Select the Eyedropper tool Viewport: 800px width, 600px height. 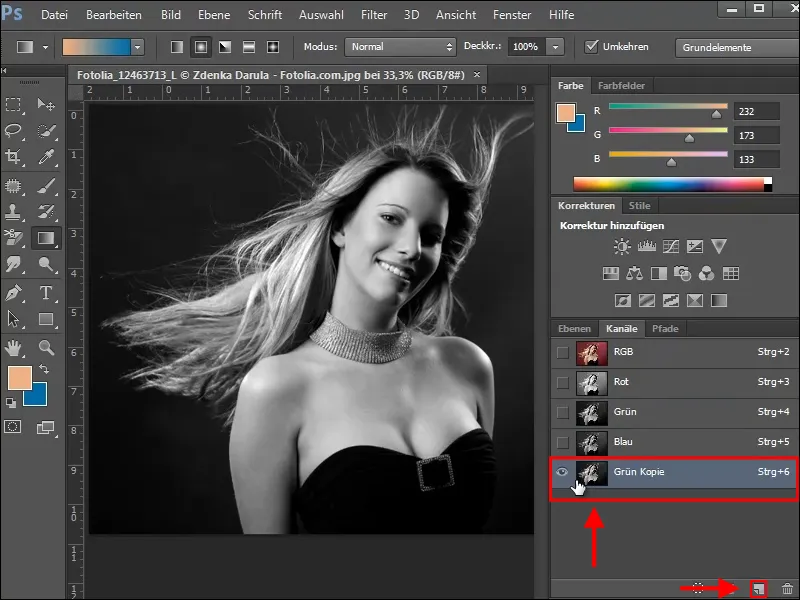(x=46, y=157)
